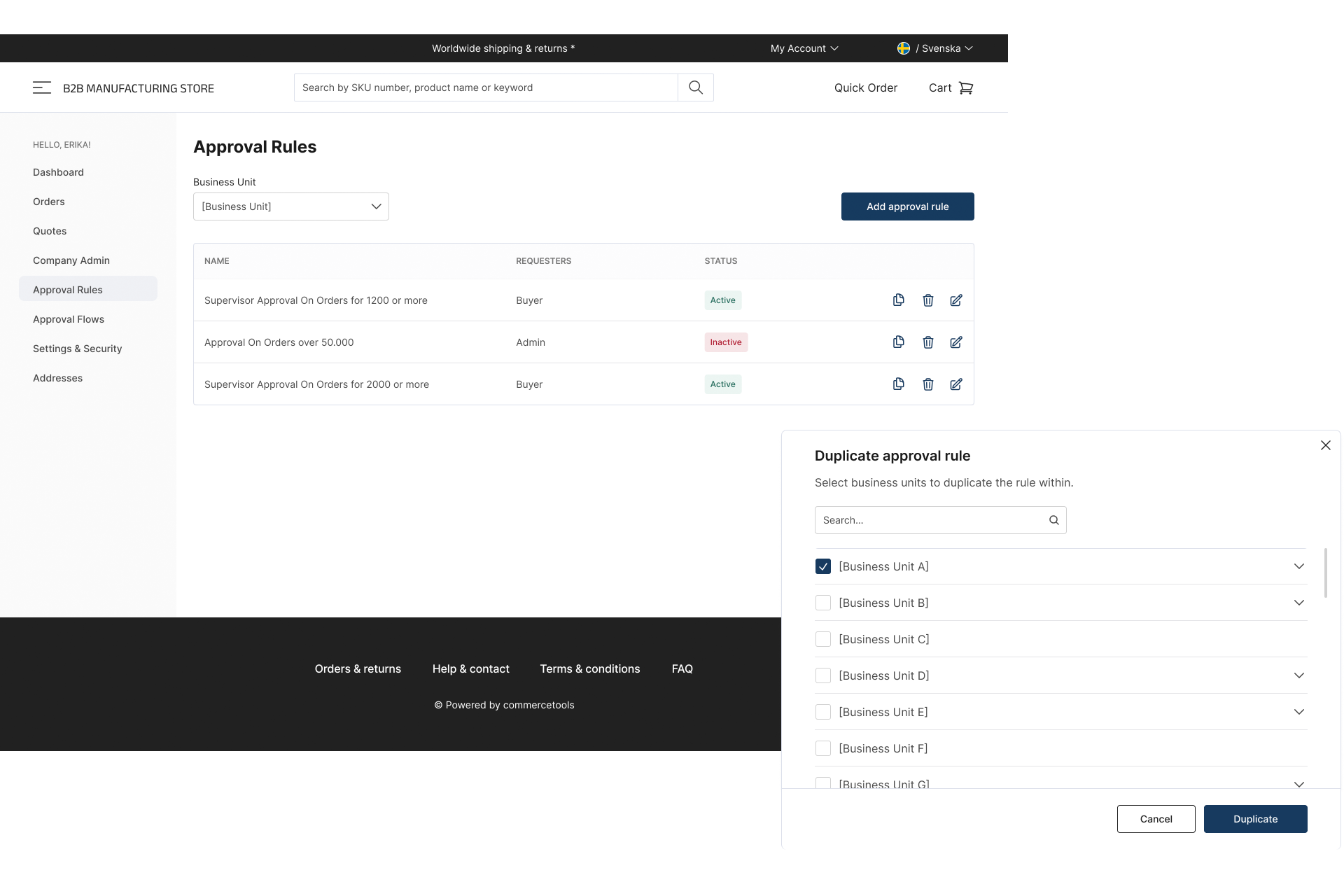Open the shopping cart icon
The width and height of the screenshot is (1344, 896).
tap(966, 87)
